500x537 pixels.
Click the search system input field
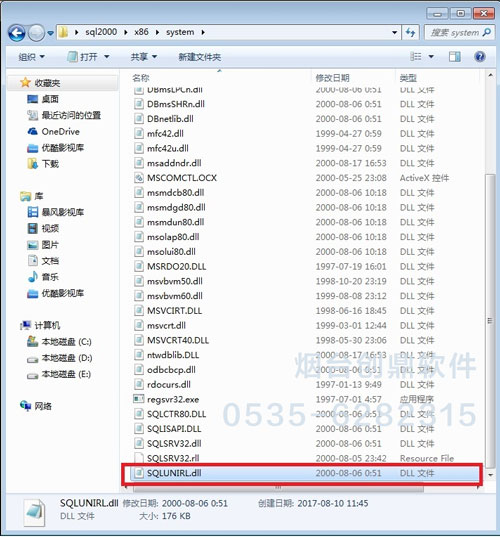pos(460,33)
